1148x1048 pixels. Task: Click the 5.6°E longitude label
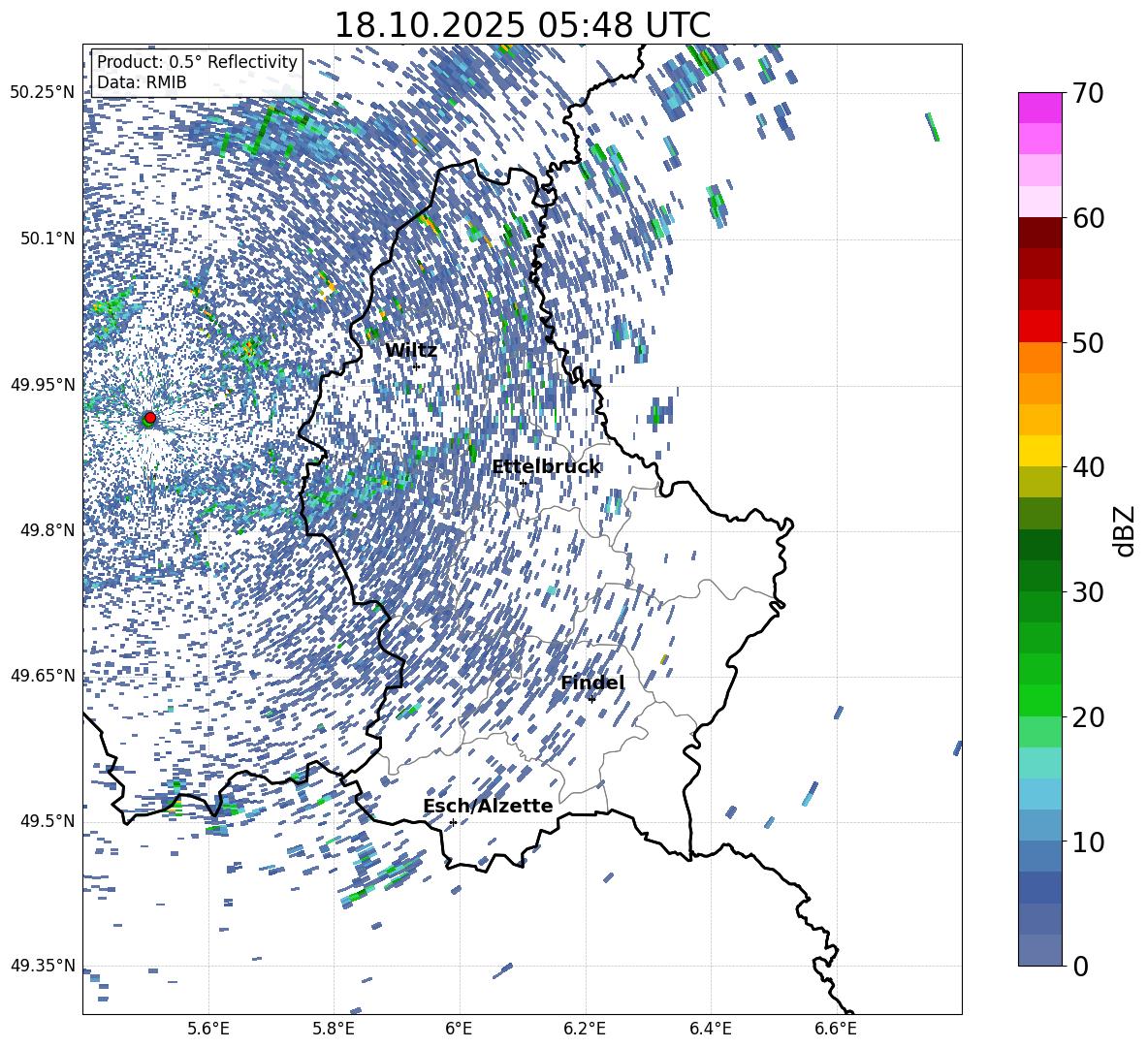208,1029
